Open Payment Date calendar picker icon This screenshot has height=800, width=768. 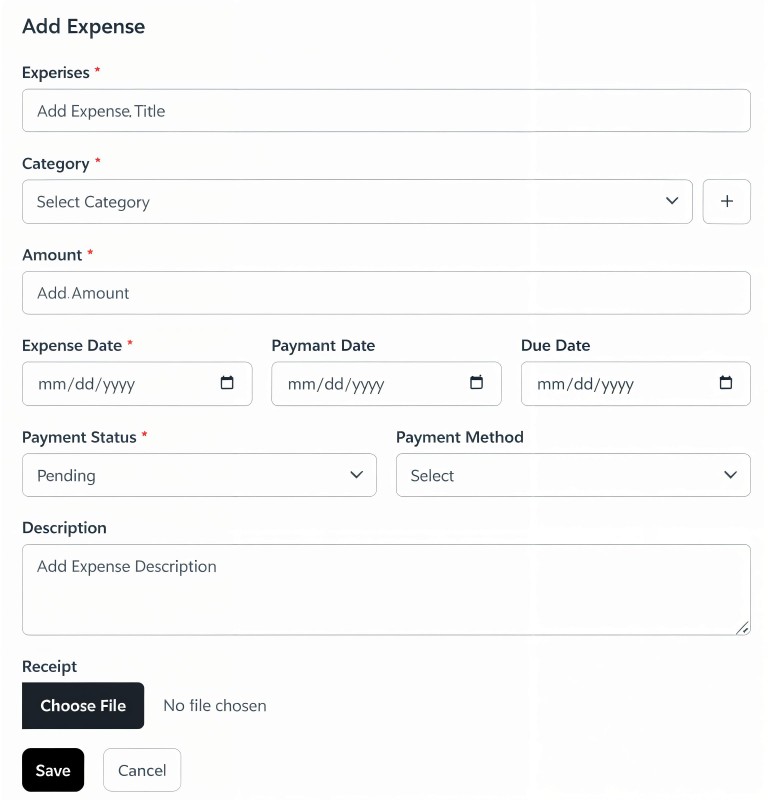pos(477,383)
